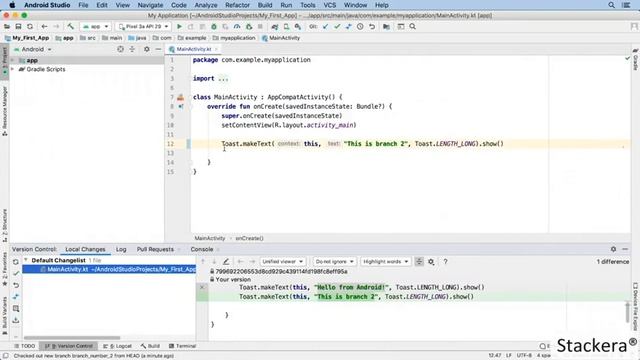Stop the running app with stop icon

click(260, 27)
